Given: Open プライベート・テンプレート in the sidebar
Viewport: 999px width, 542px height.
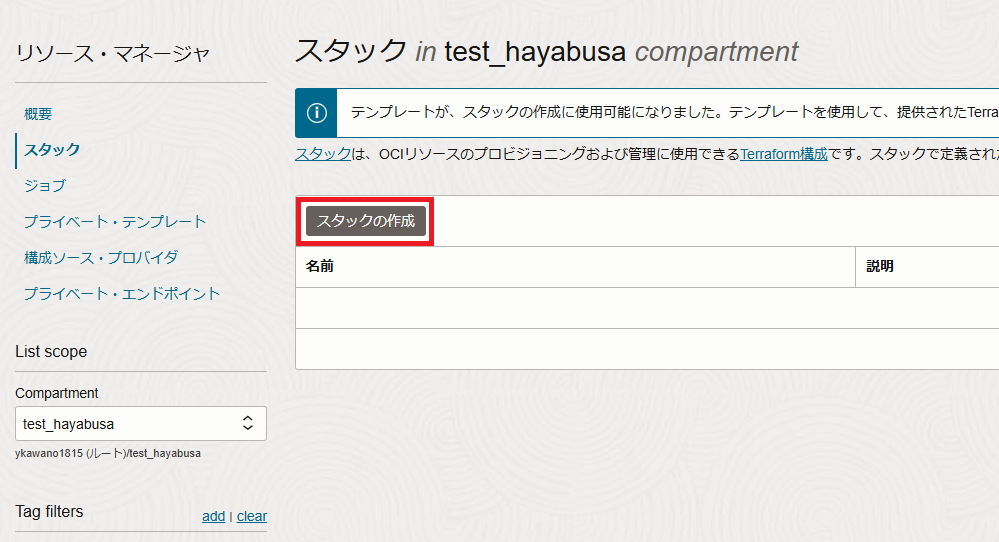Looking at the screenshot, I should [115, 222].
